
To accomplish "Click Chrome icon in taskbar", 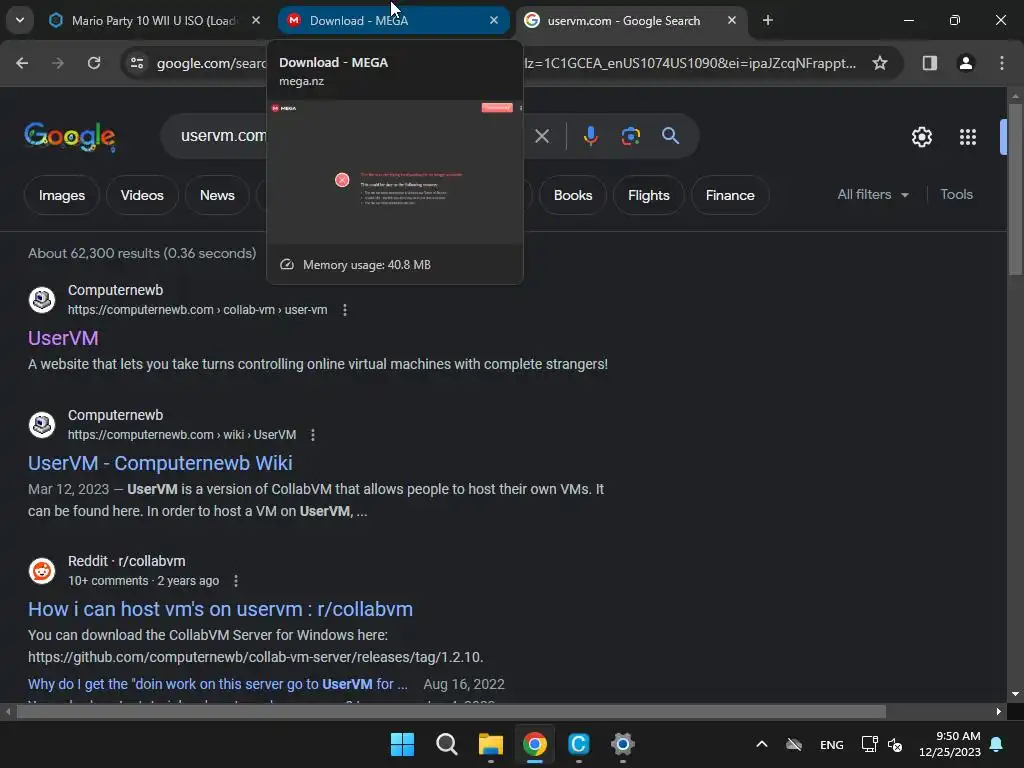I will click(x=535, y=744).
